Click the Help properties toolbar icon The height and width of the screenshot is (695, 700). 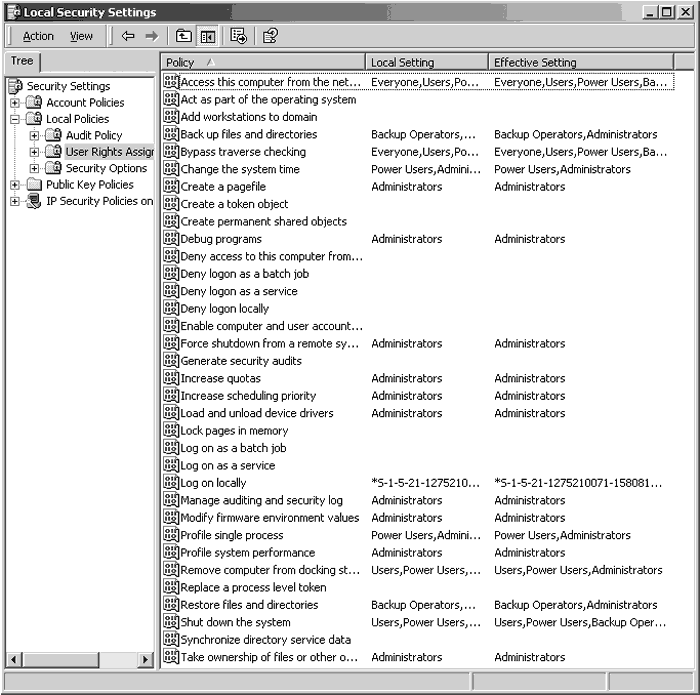tap(270, 36)
